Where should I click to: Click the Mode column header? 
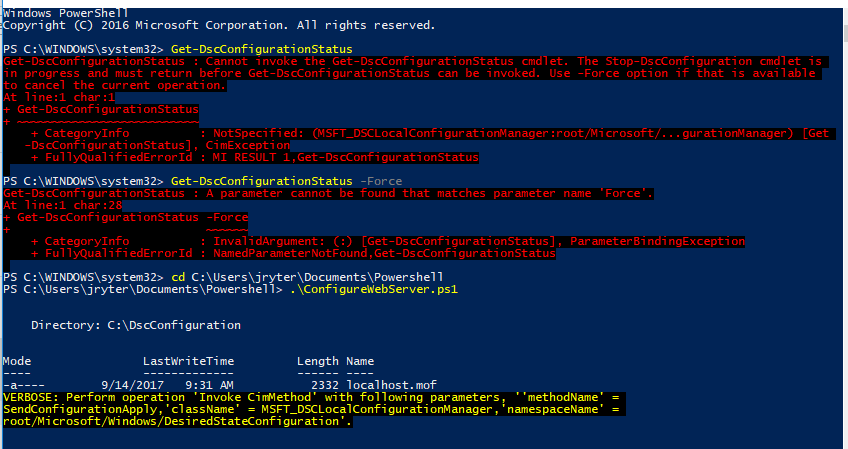pos(16,360)
